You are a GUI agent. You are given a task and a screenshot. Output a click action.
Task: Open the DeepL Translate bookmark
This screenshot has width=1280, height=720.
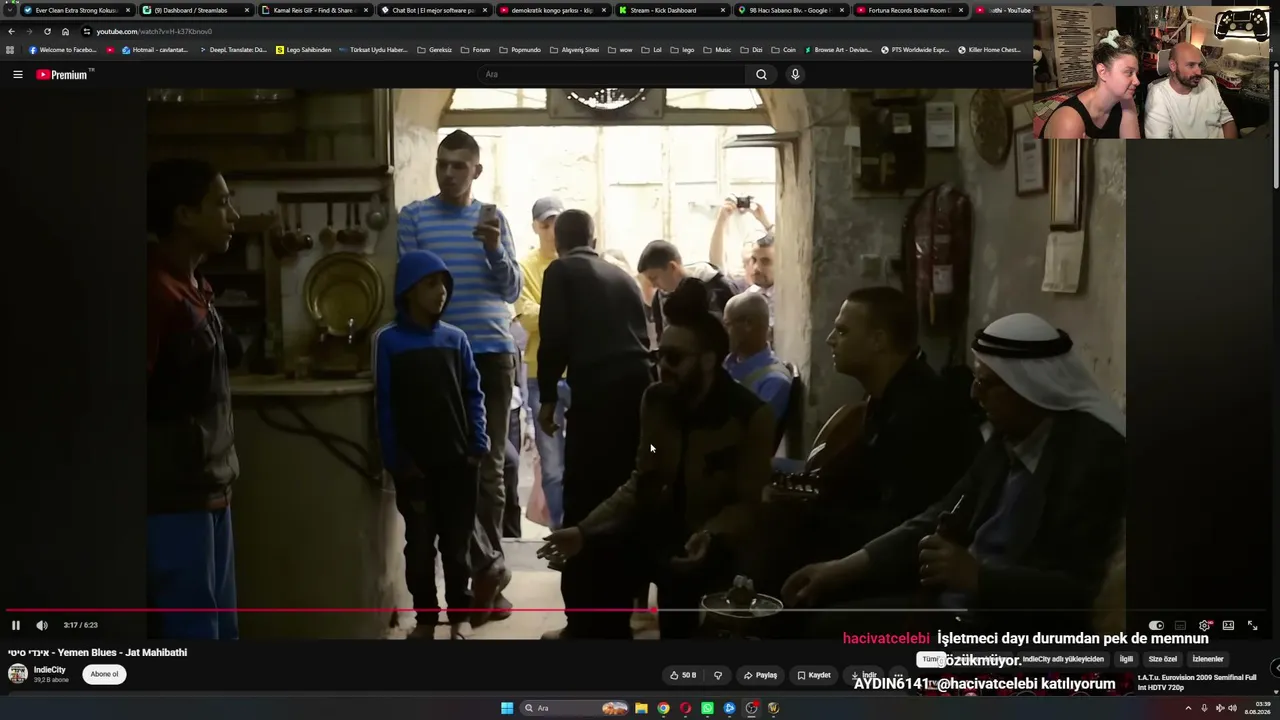coord(233,50)
